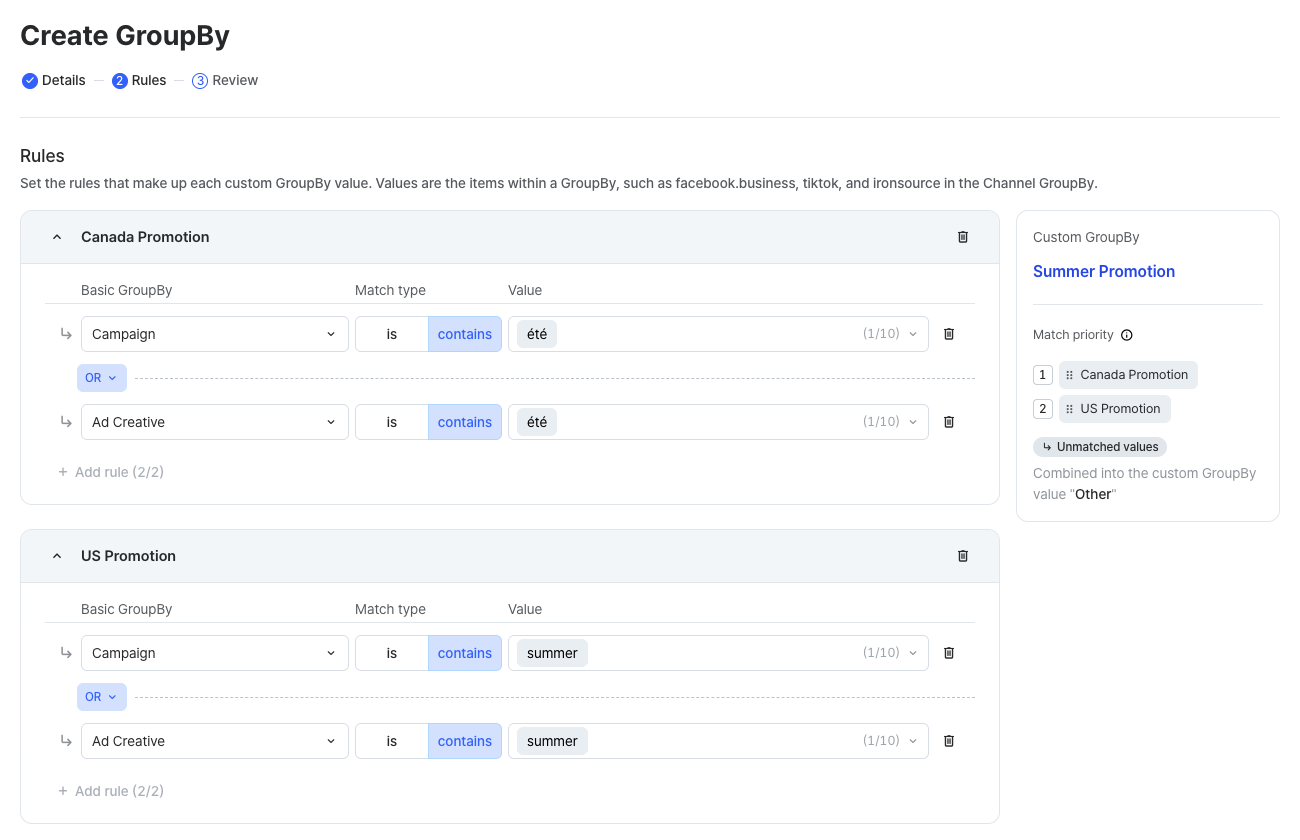The image size is (1300, 840).
Task: Remove the US Campaign 'summer' rule
Action: [x=949, y=653]
